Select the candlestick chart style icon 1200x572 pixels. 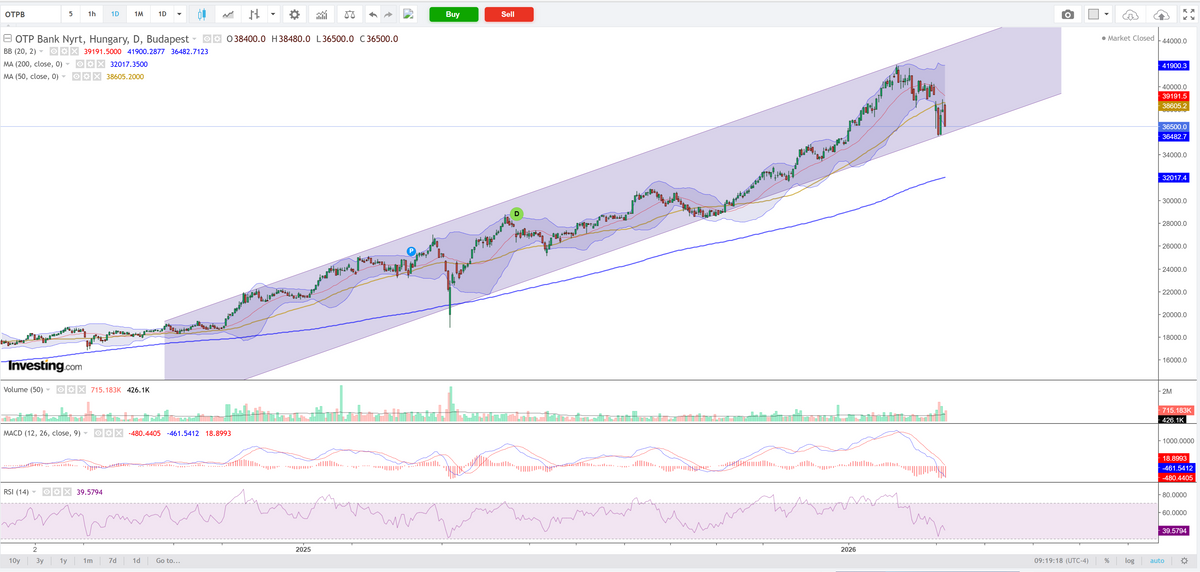(203, 14)
